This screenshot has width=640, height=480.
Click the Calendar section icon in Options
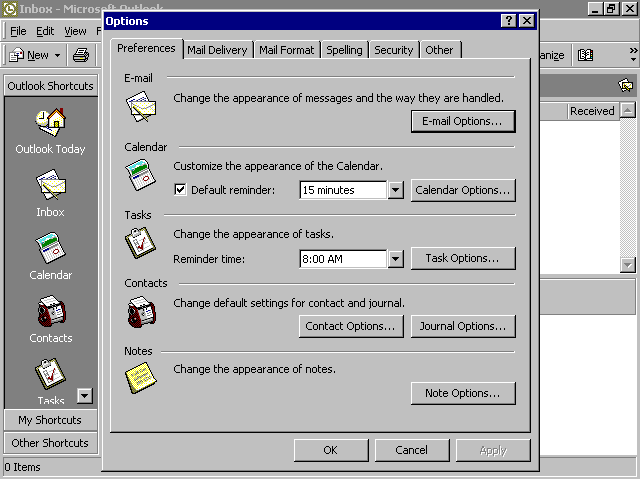(140, 175)
